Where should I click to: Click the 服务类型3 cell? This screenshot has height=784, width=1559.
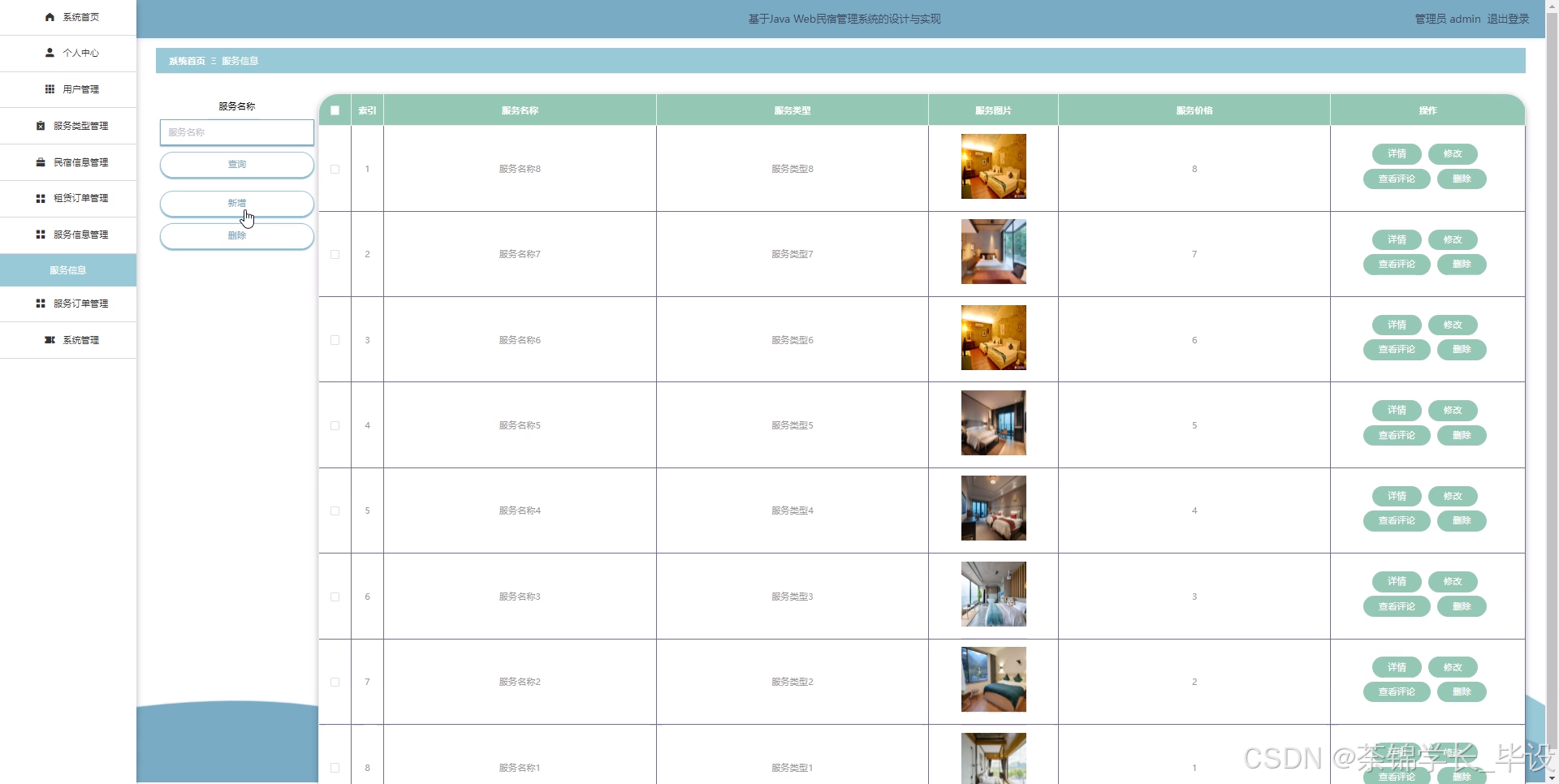[792, 597]
